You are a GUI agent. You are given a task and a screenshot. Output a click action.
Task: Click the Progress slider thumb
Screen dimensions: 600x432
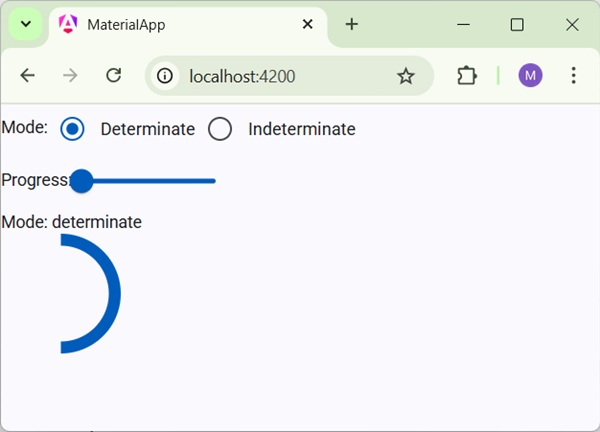tap(81, 181)
